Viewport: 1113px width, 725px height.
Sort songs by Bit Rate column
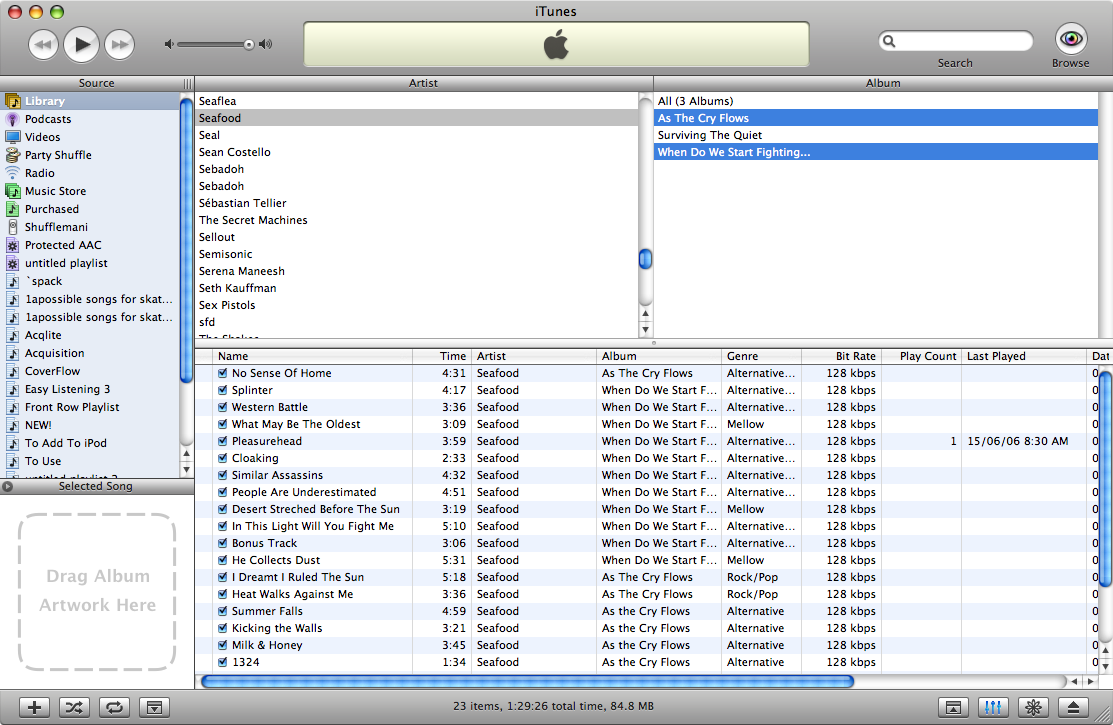tap(841, 356)
